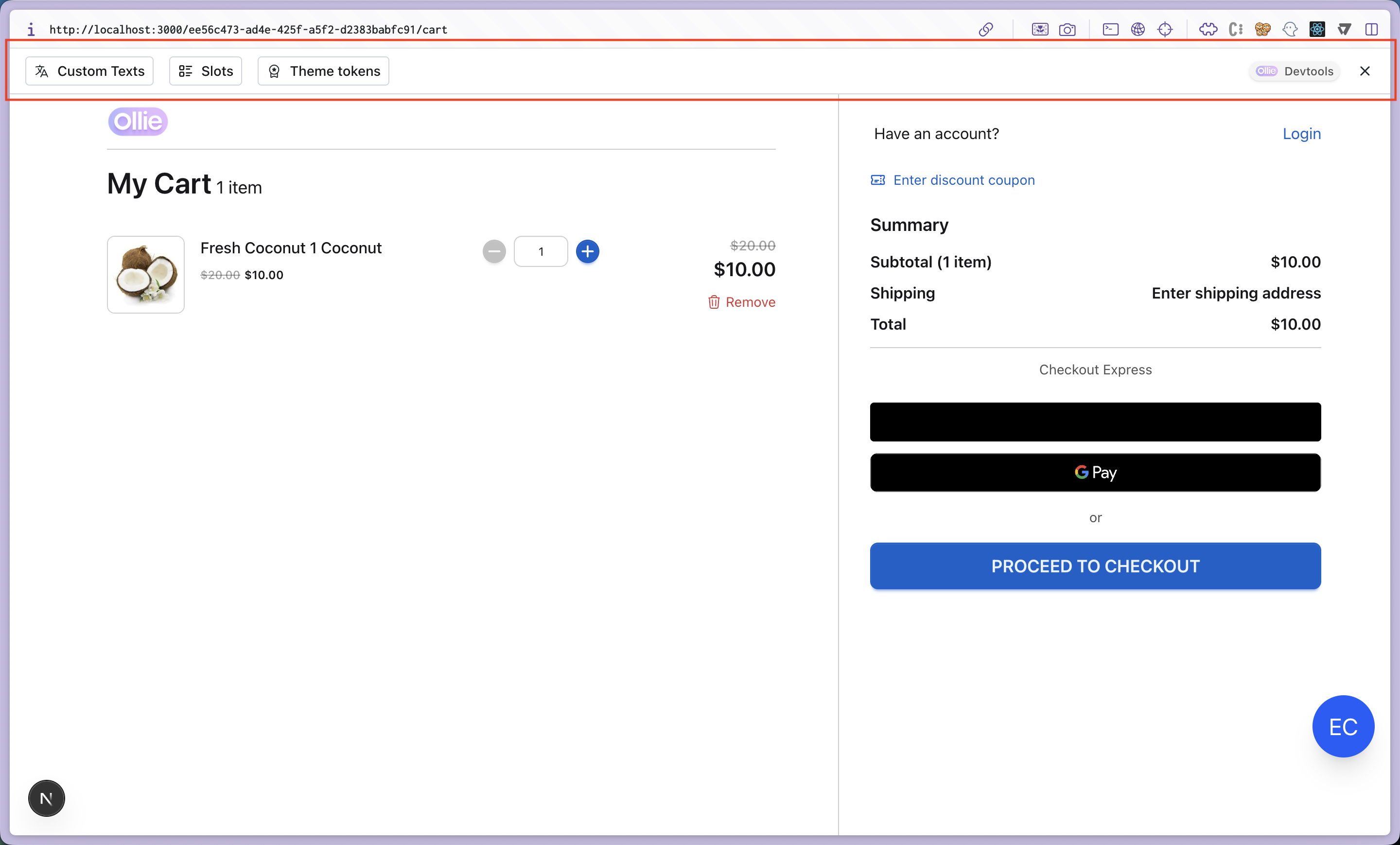1400x845 pixels.
Task: Close the Ollie Devtools bar
Action: pos(1365,71)
